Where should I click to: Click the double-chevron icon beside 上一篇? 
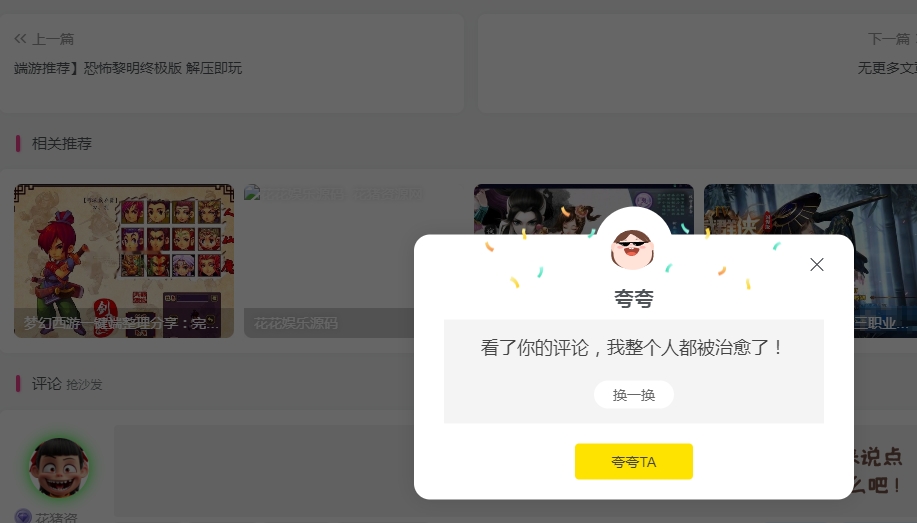20,39
